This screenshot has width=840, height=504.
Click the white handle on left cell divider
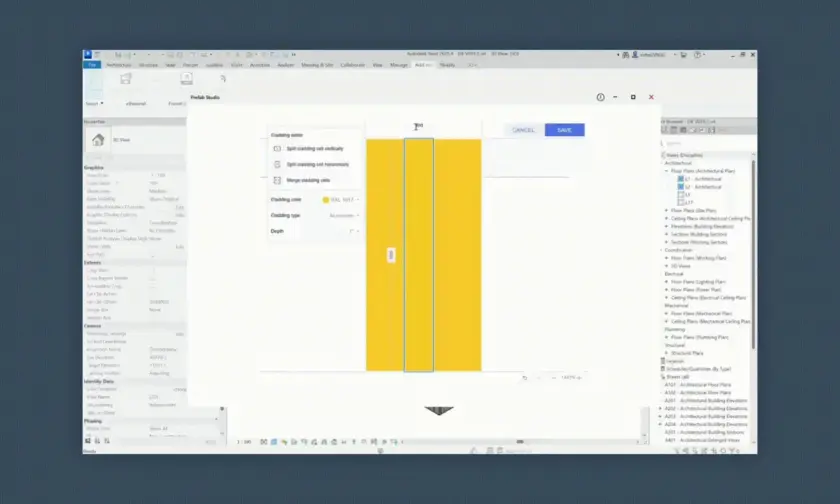point(391,255)
